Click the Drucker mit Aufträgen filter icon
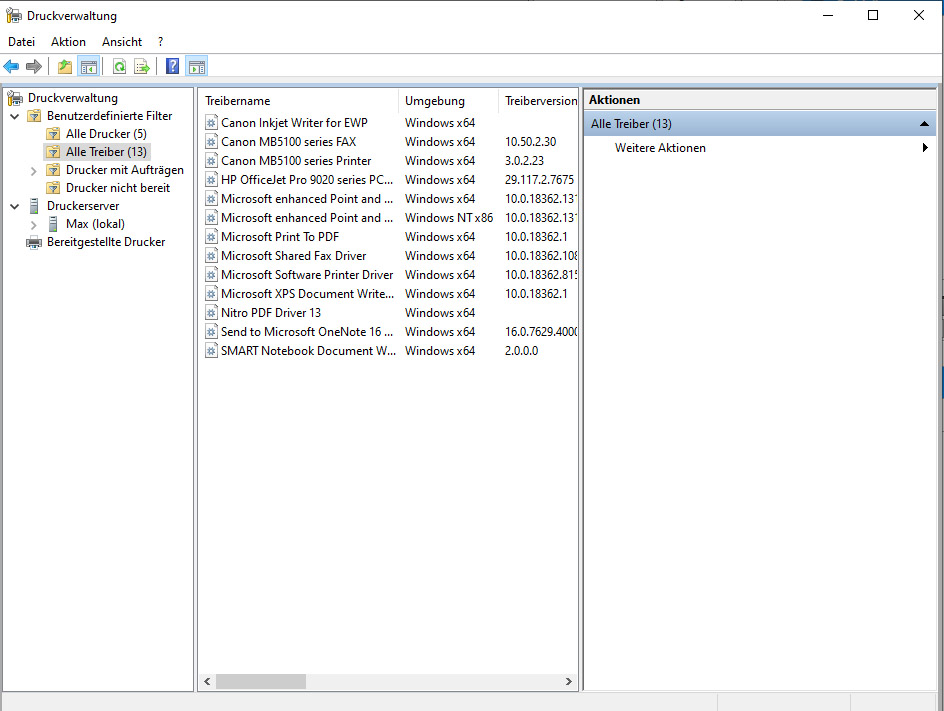944x711 pixels. pos(54,170)
